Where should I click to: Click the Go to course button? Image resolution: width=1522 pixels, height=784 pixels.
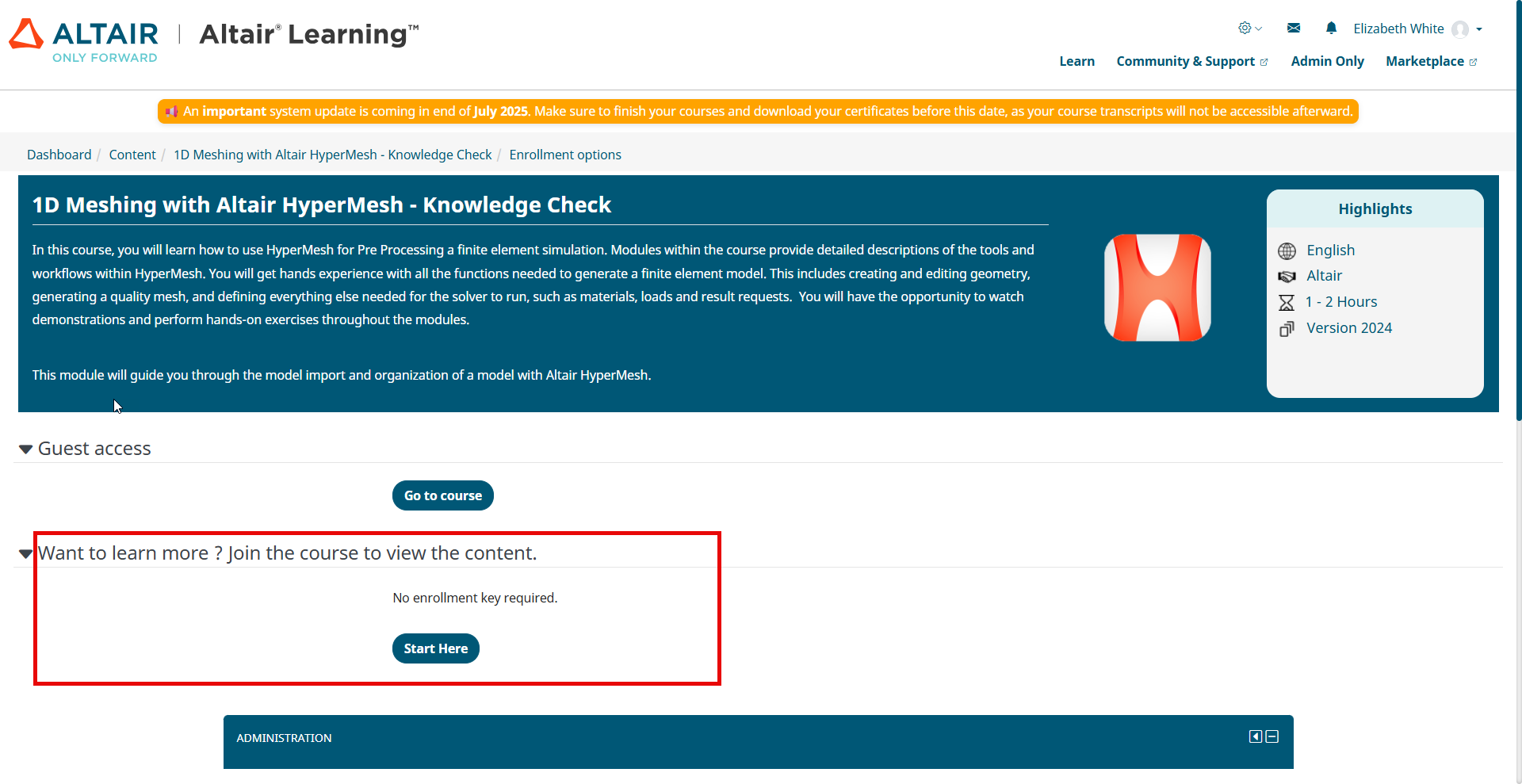point(443,495)
